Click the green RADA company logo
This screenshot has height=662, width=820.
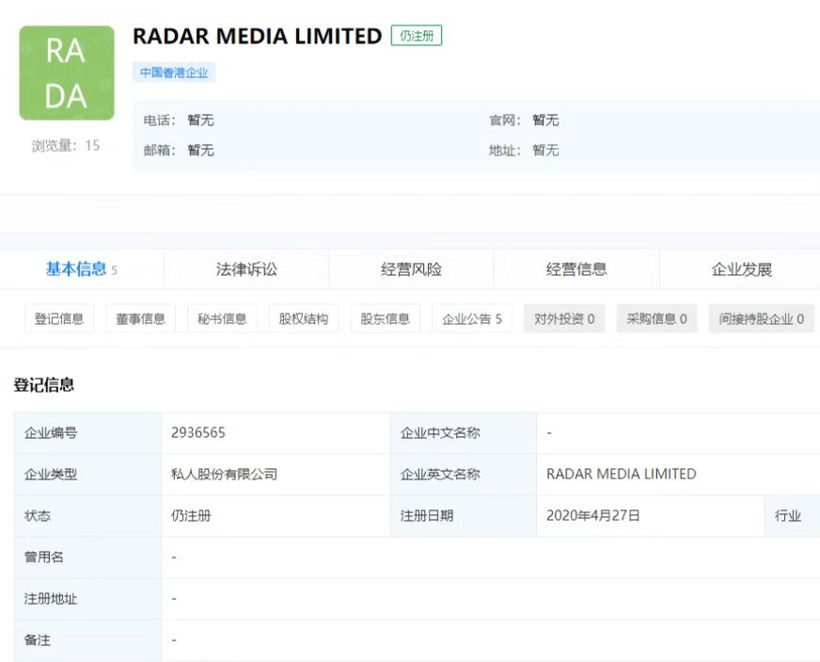click(66, 73)
